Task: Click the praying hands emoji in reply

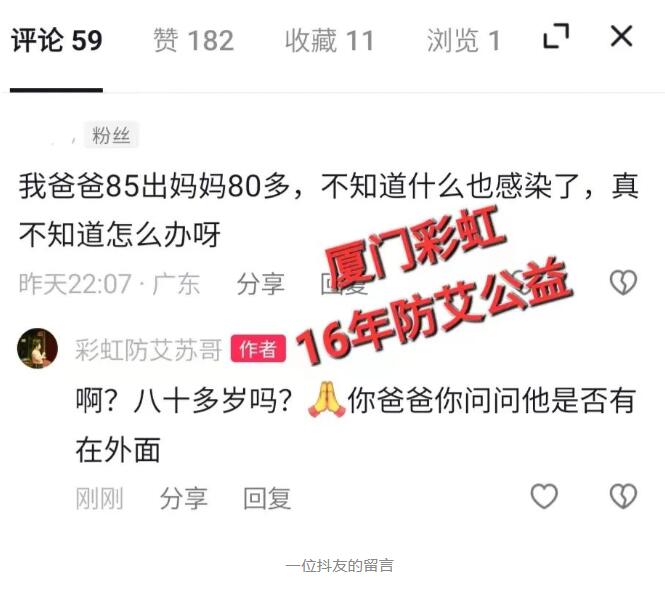Action: point(326,400)
